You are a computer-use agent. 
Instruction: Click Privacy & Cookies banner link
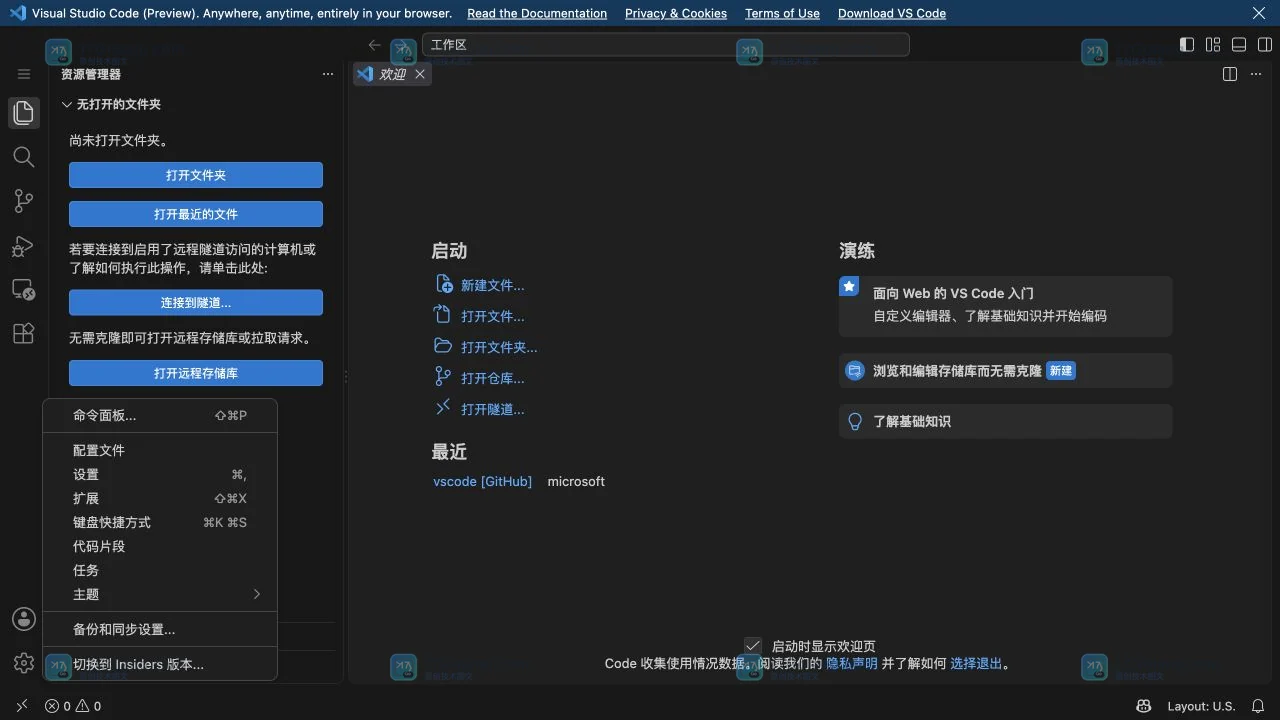(676, 13)
